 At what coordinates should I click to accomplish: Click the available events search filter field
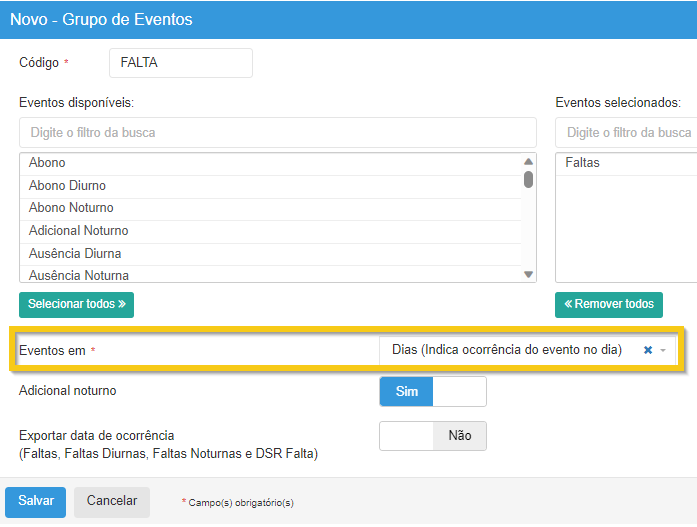277,132
